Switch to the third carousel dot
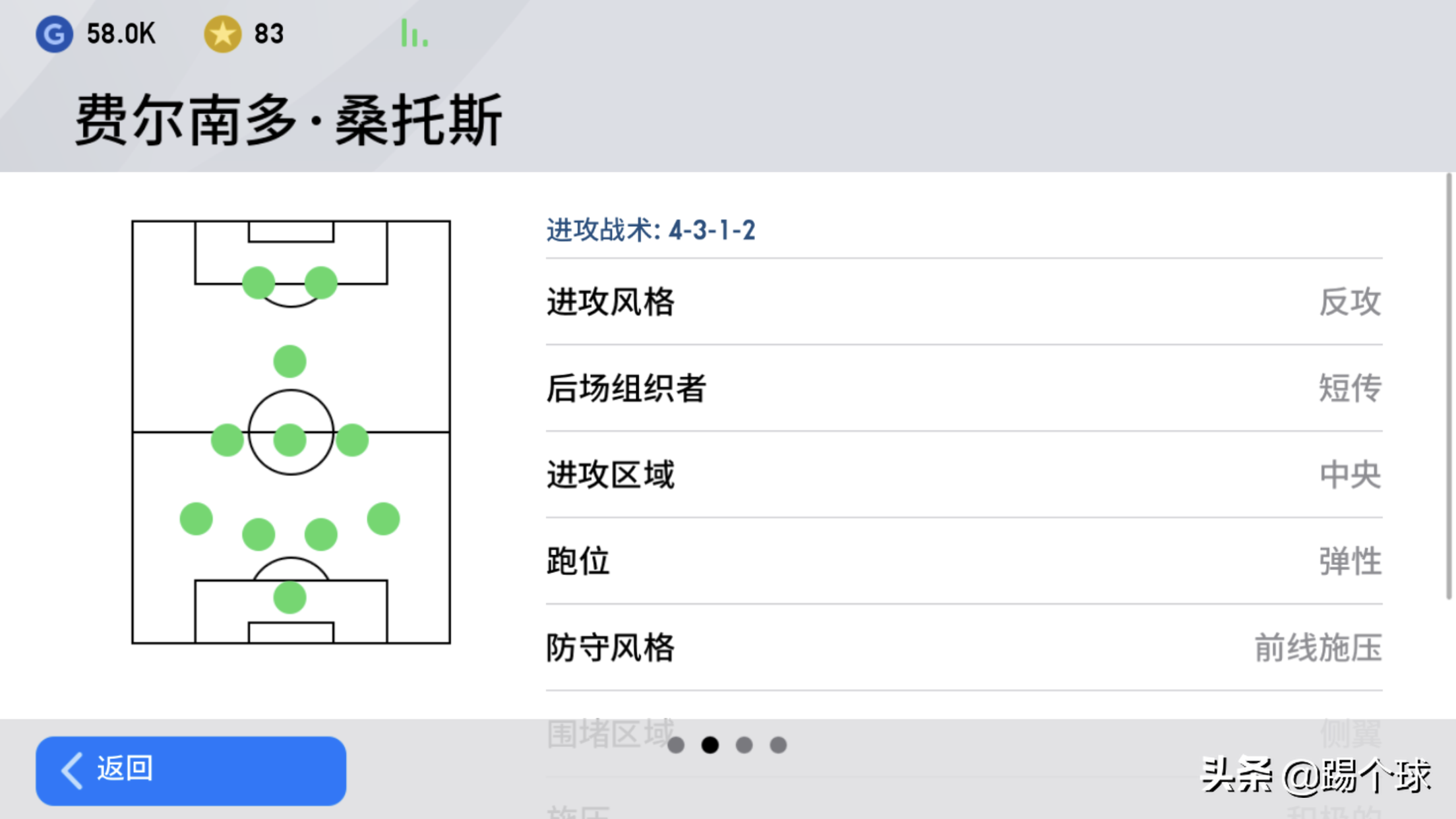The width and height of the screenshot is (1456, 819). point(744,744)
